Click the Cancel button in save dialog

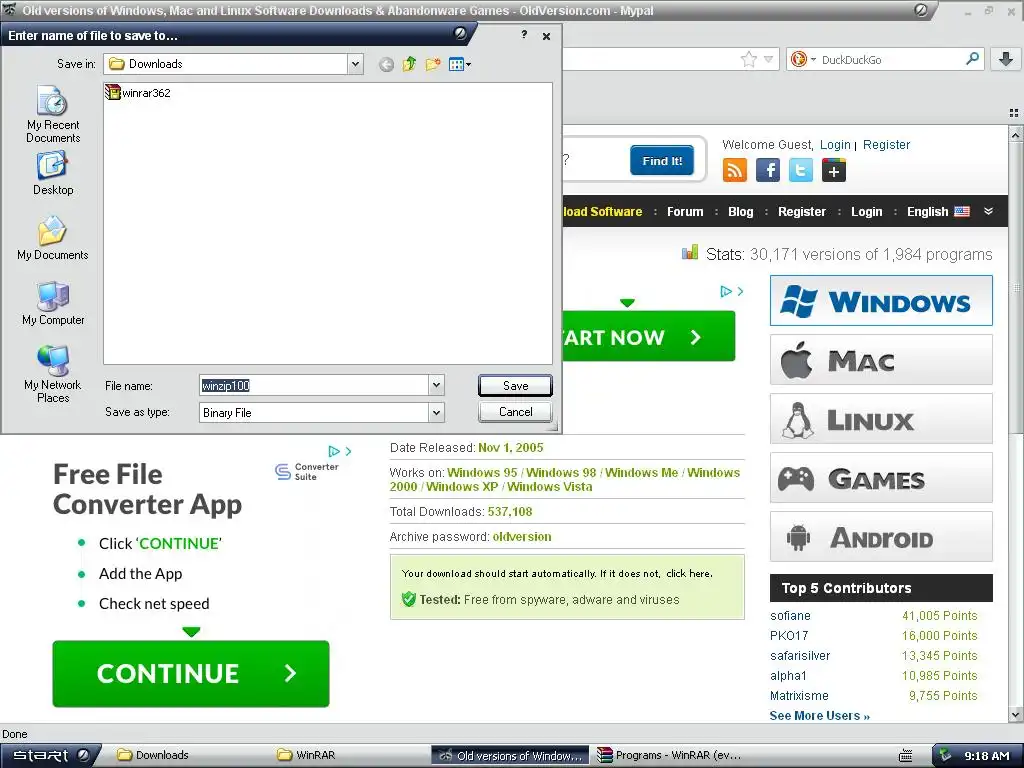click(515, 412)
